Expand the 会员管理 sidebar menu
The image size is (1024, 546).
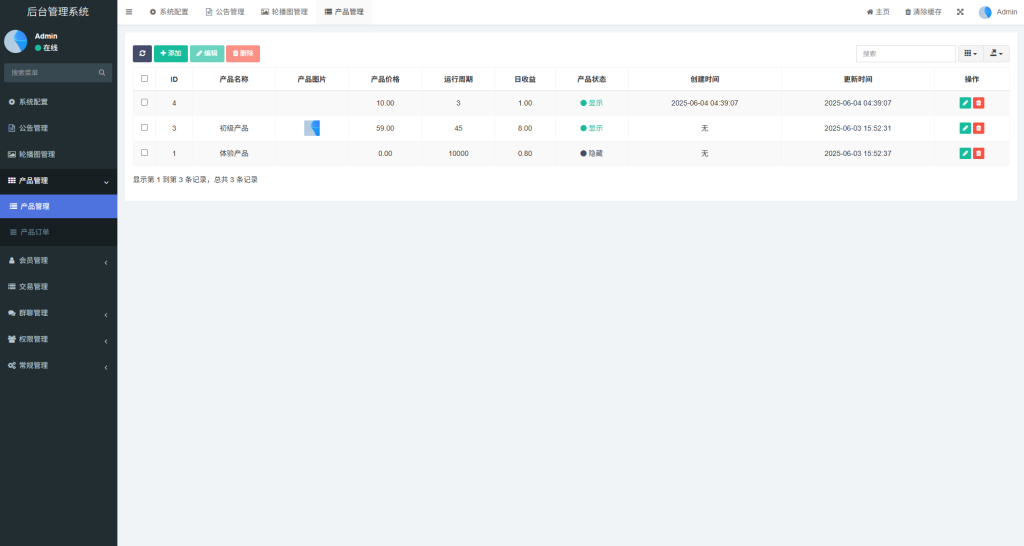click(x=58, y=260)
